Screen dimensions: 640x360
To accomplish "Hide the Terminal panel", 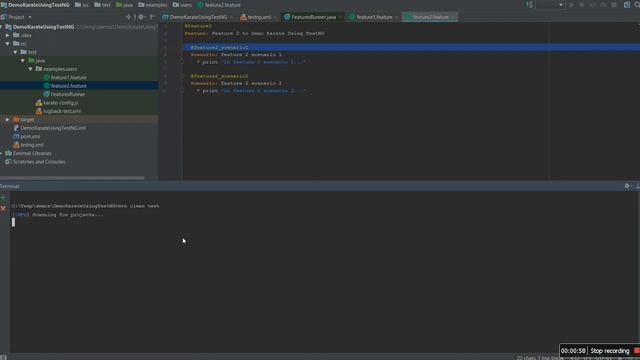I will pyautogui.click(x=638, y=186).
